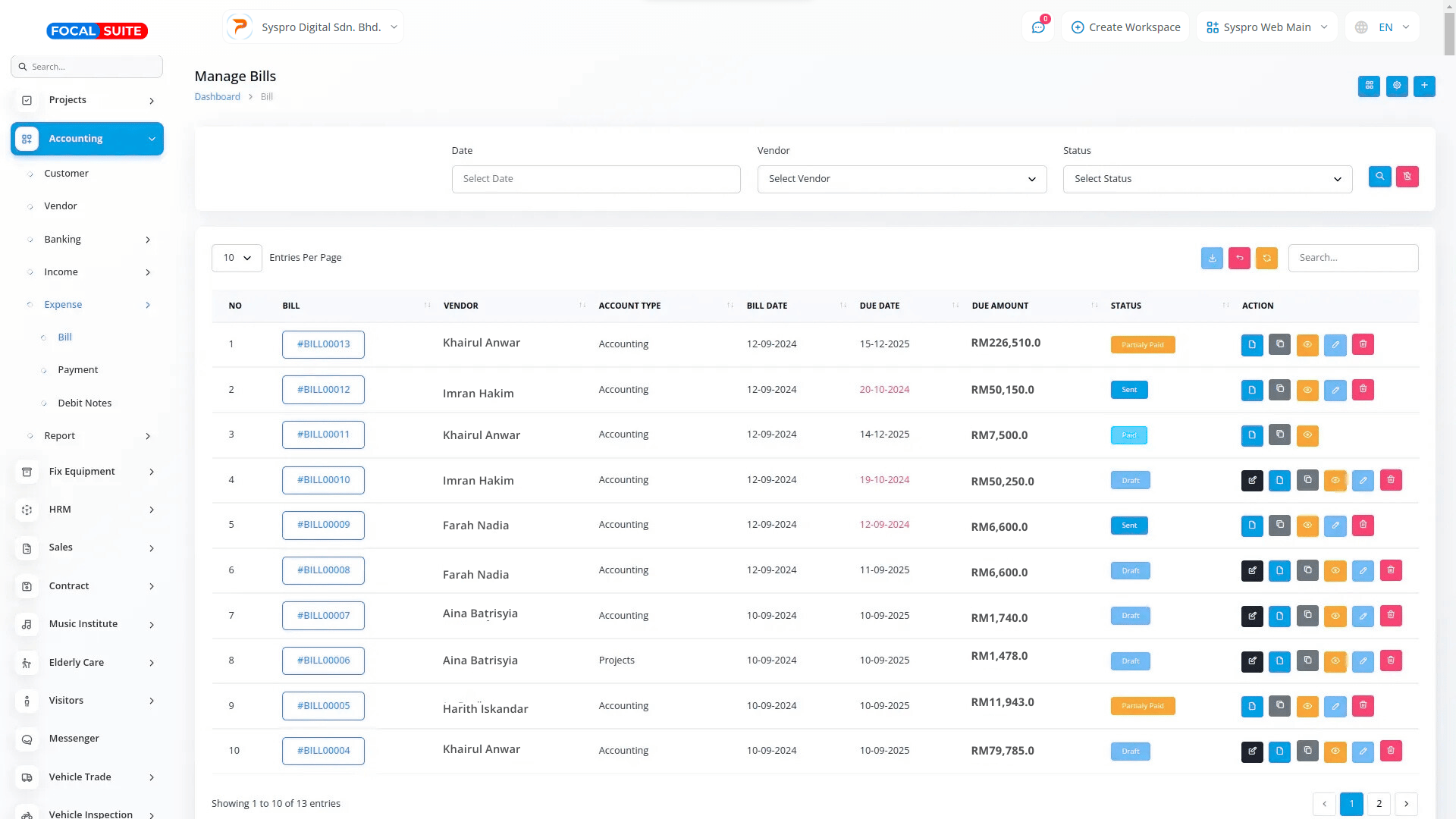Go to page 2 of bills
Image resolution: width=1456 pixels, height=819 pixels.
pyautogui.click(x=1379, y=803)
